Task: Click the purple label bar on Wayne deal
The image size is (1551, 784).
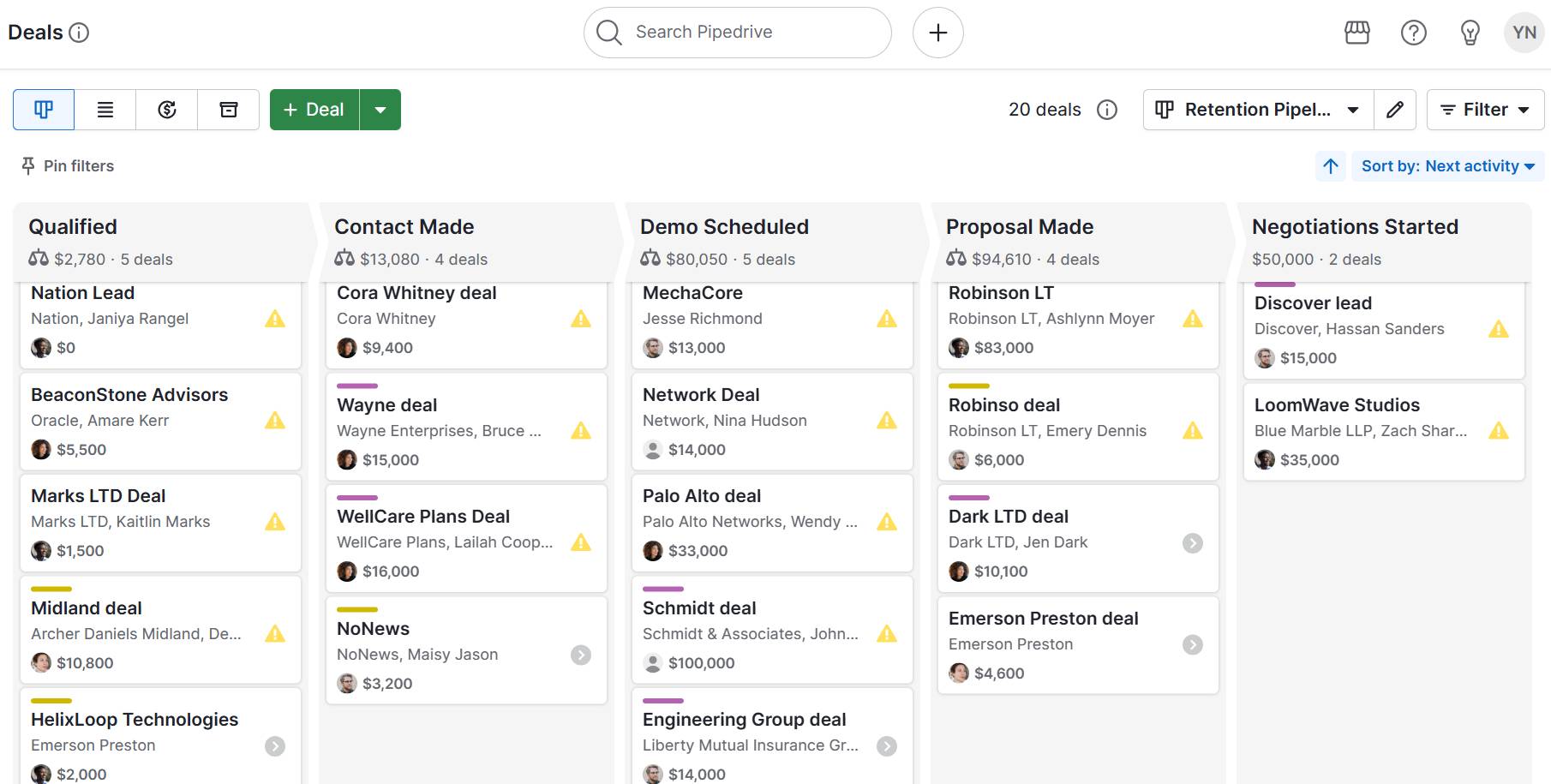Action: click(x=357, y=385)
